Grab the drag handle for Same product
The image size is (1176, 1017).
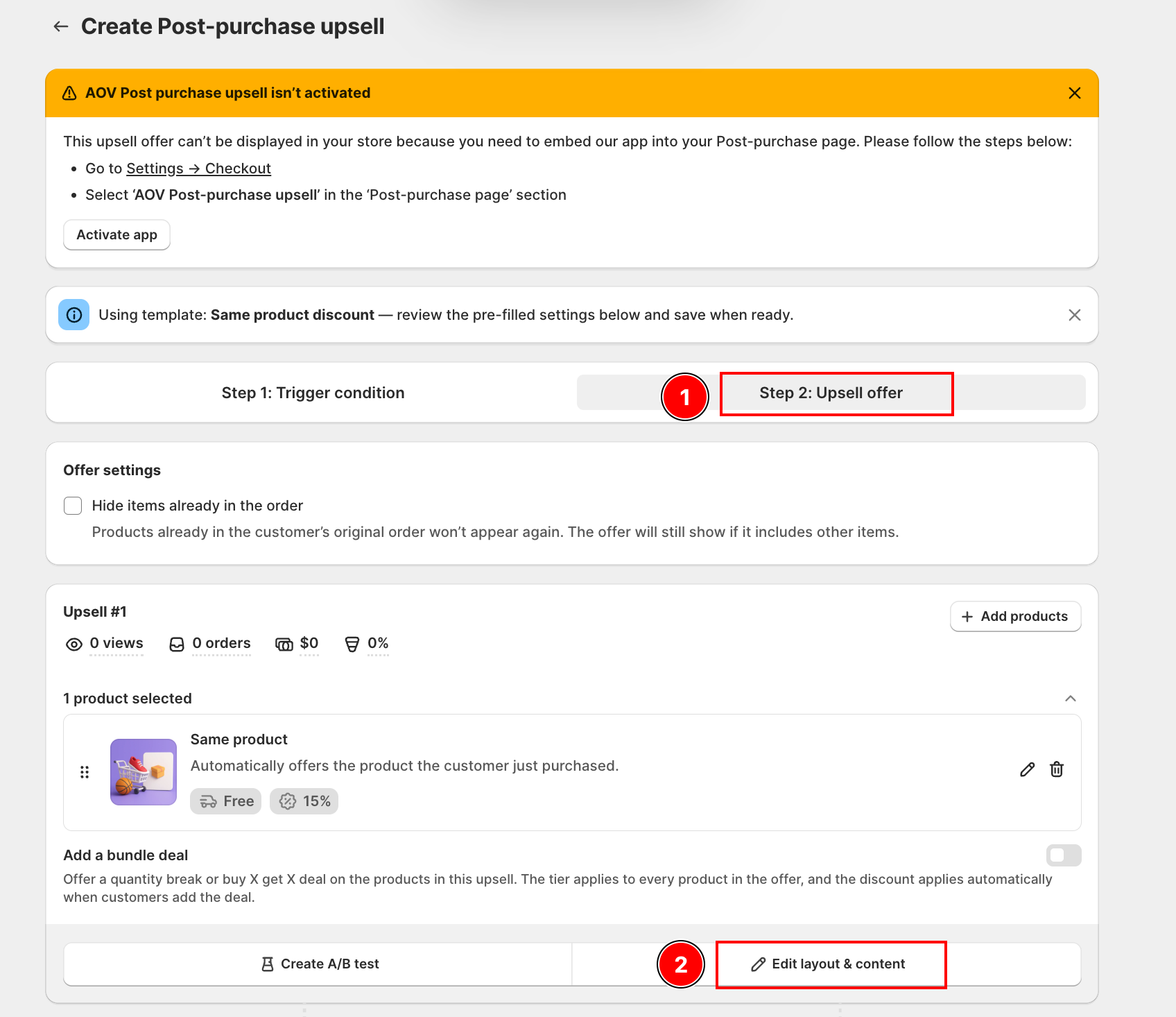(x=85, y=772)
